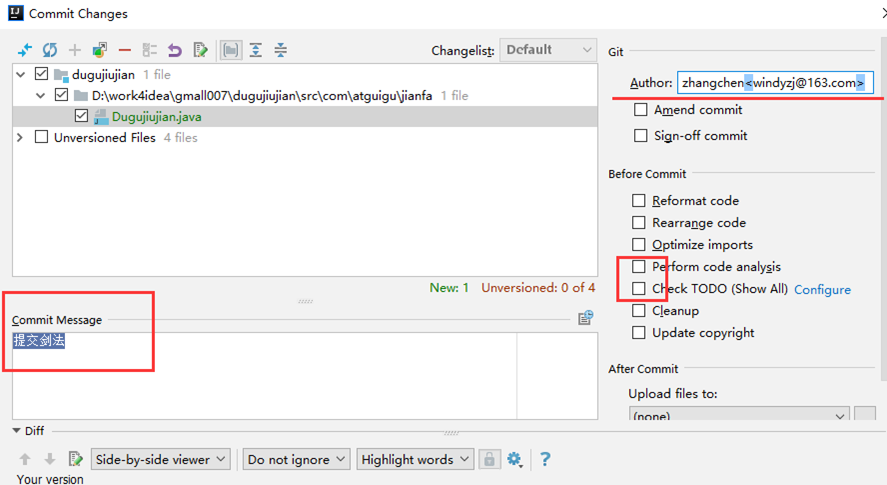Click the Configure TODO link
The image size is (887, 485).
click(x=822, y=289)
